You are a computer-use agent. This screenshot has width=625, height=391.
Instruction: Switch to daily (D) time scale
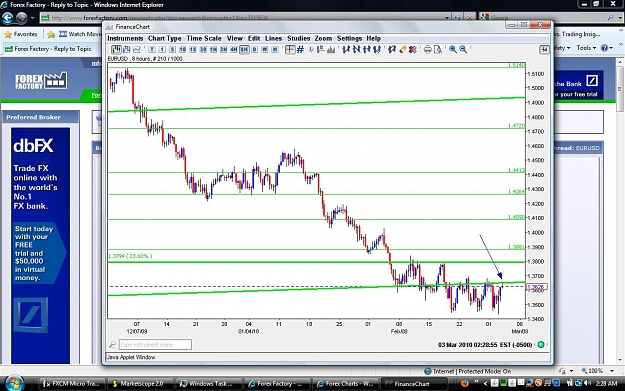[254, 49]
